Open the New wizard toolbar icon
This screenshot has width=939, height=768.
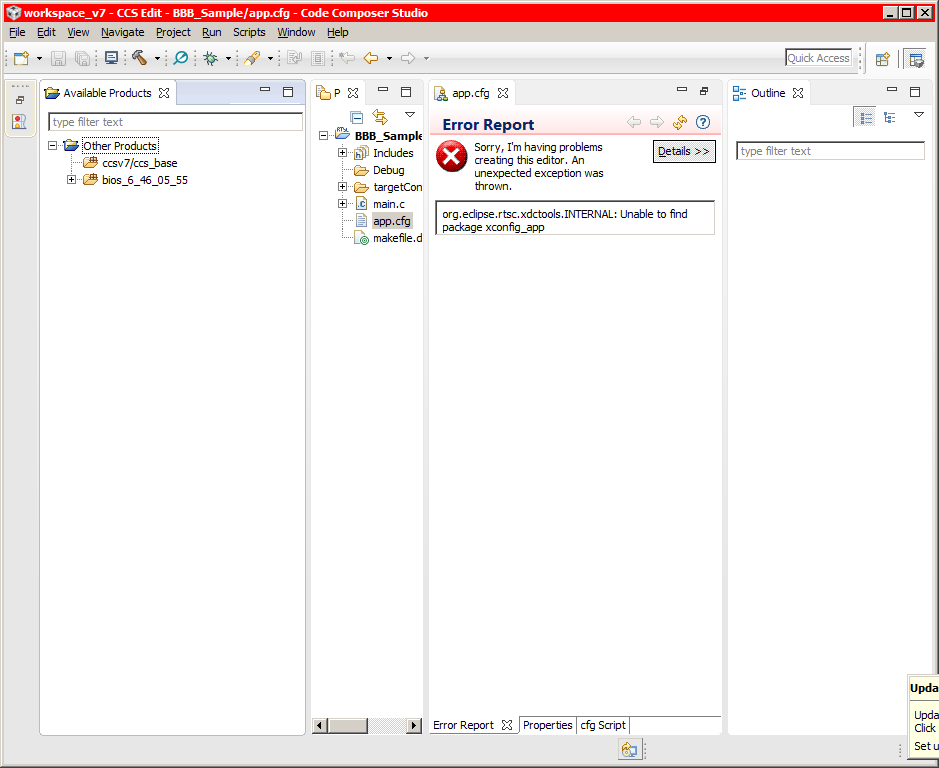[x=22, y=58]
